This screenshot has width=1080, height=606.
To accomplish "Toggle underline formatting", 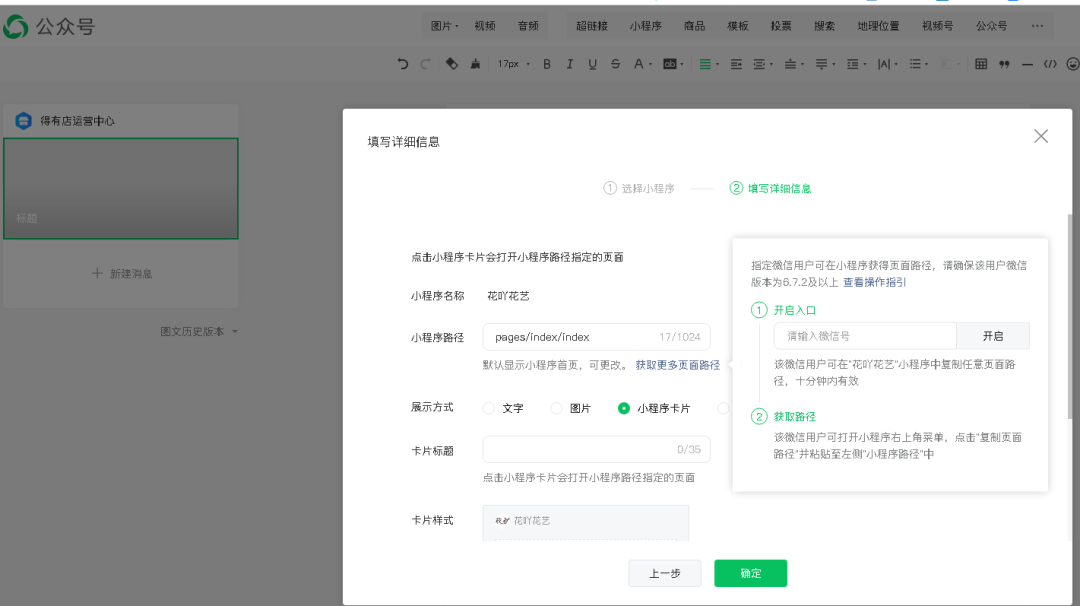I will pyautogui.click(x=592, y=63).
